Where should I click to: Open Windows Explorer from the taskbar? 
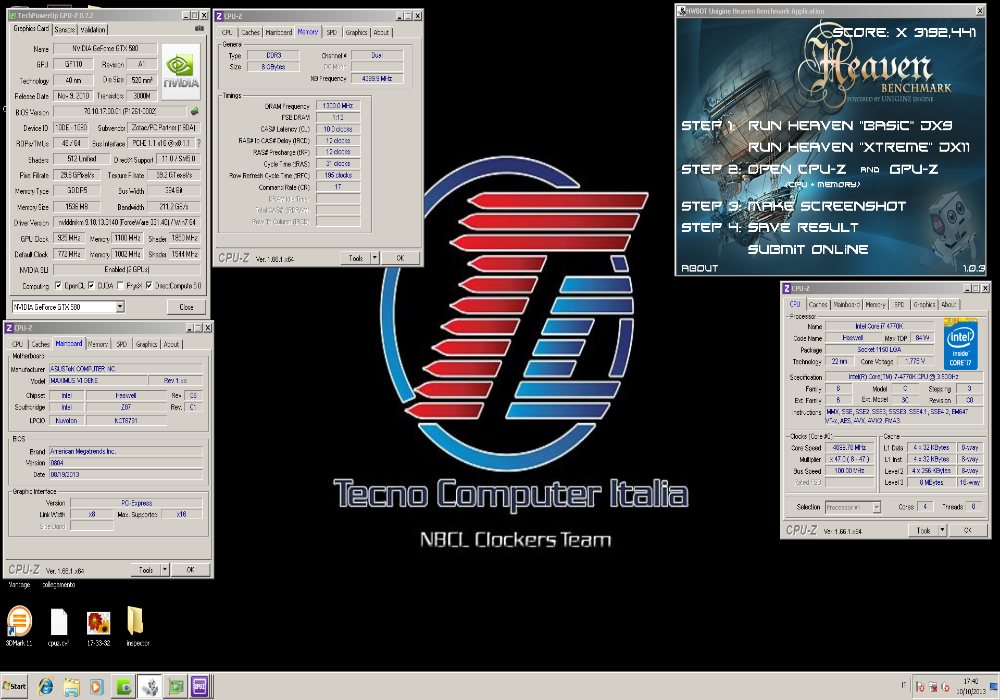(x=71, y=687)
